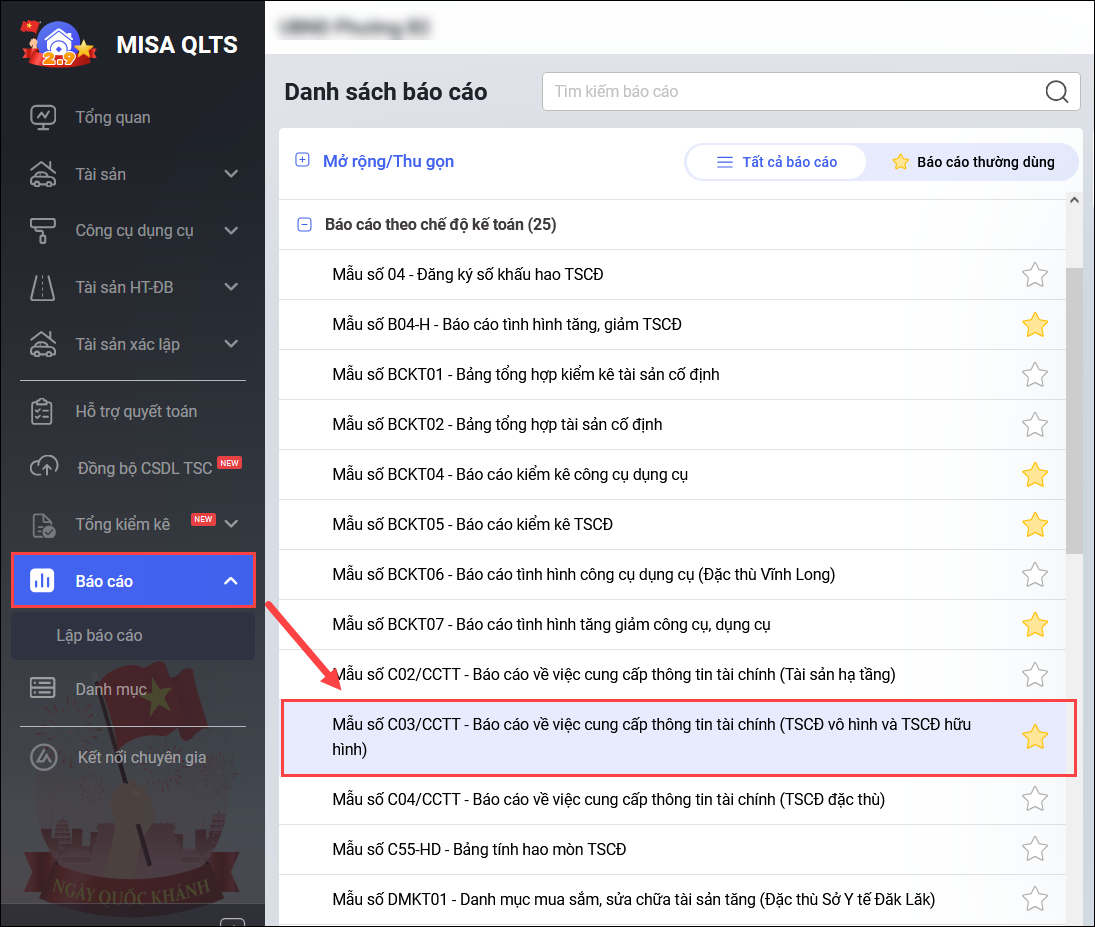Star the C02/CCTT report

[1034, 675]
